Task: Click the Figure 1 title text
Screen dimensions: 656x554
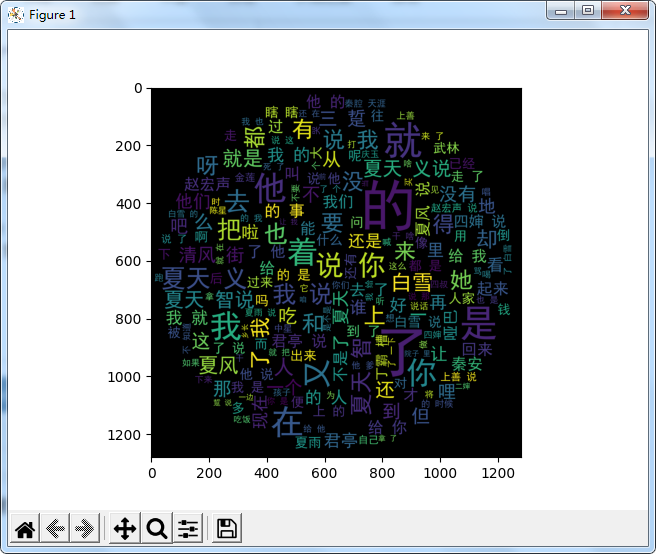Action: (x=54, y=14)
